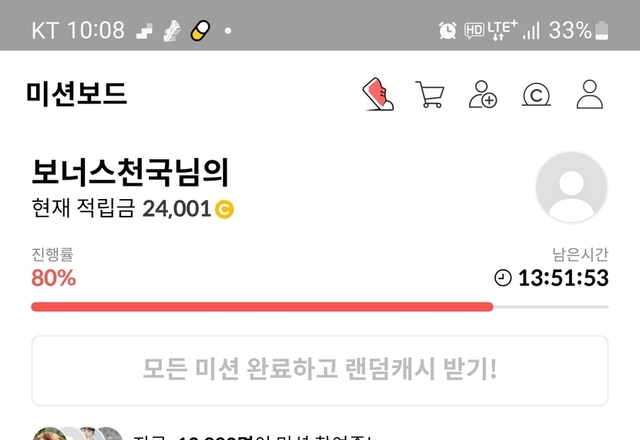
Task: Tap the alarm clock status bar icon
Action: 447,30
